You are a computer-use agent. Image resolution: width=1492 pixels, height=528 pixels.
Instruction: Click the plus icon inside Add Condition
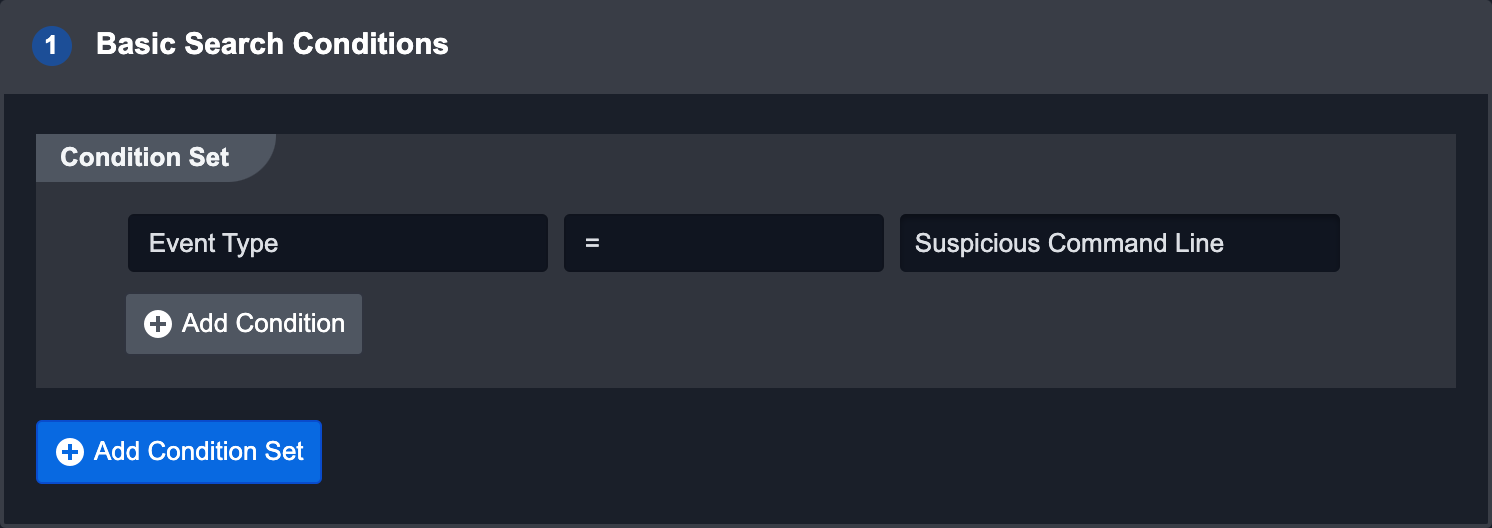coord(158,324)
